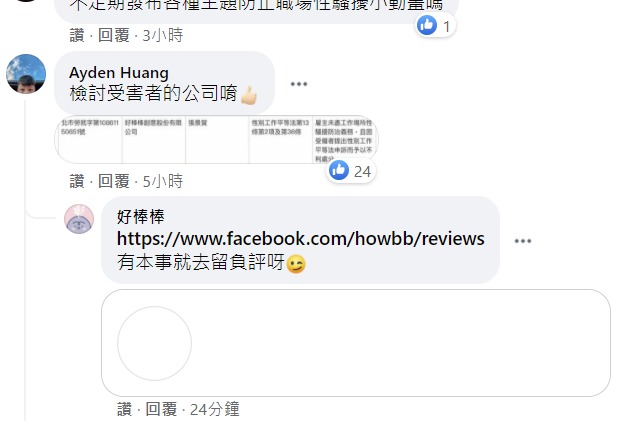Open options menu for Ayden Huang's comment
642x421 pixels.
pyautogui.click(x=298, y=84)
